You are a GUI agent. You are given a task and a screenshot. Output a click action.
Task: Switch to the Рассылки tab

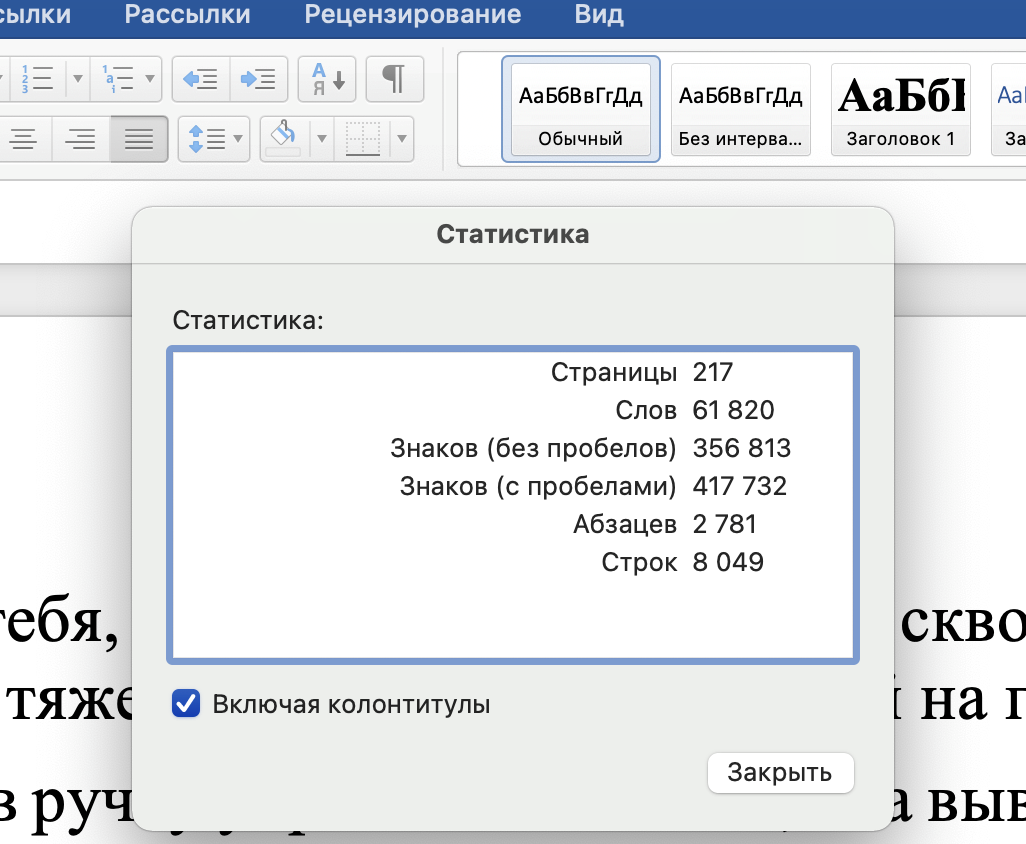(x=187, y=15)
